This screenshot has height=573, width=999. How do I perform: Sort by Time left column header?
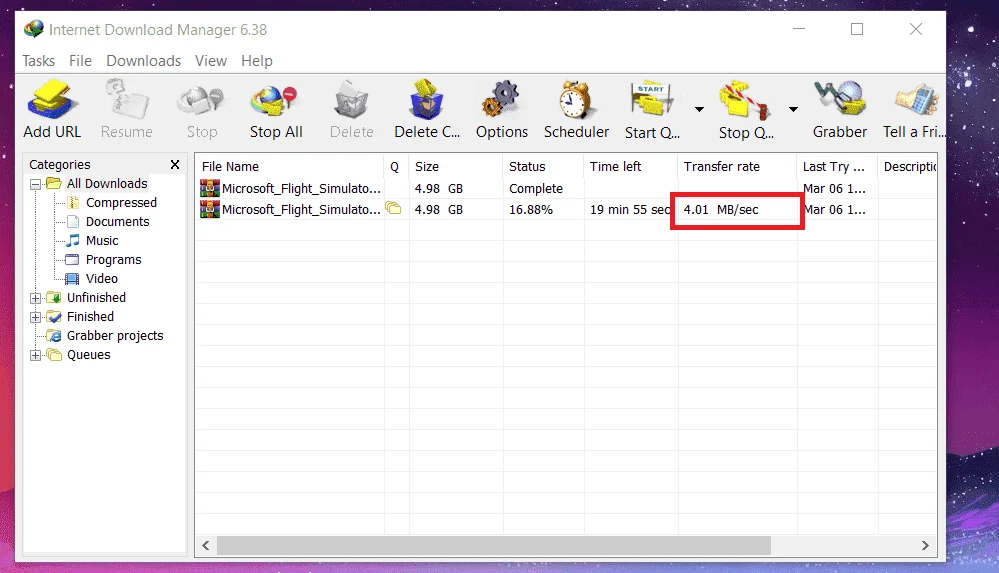coord(631,166)
